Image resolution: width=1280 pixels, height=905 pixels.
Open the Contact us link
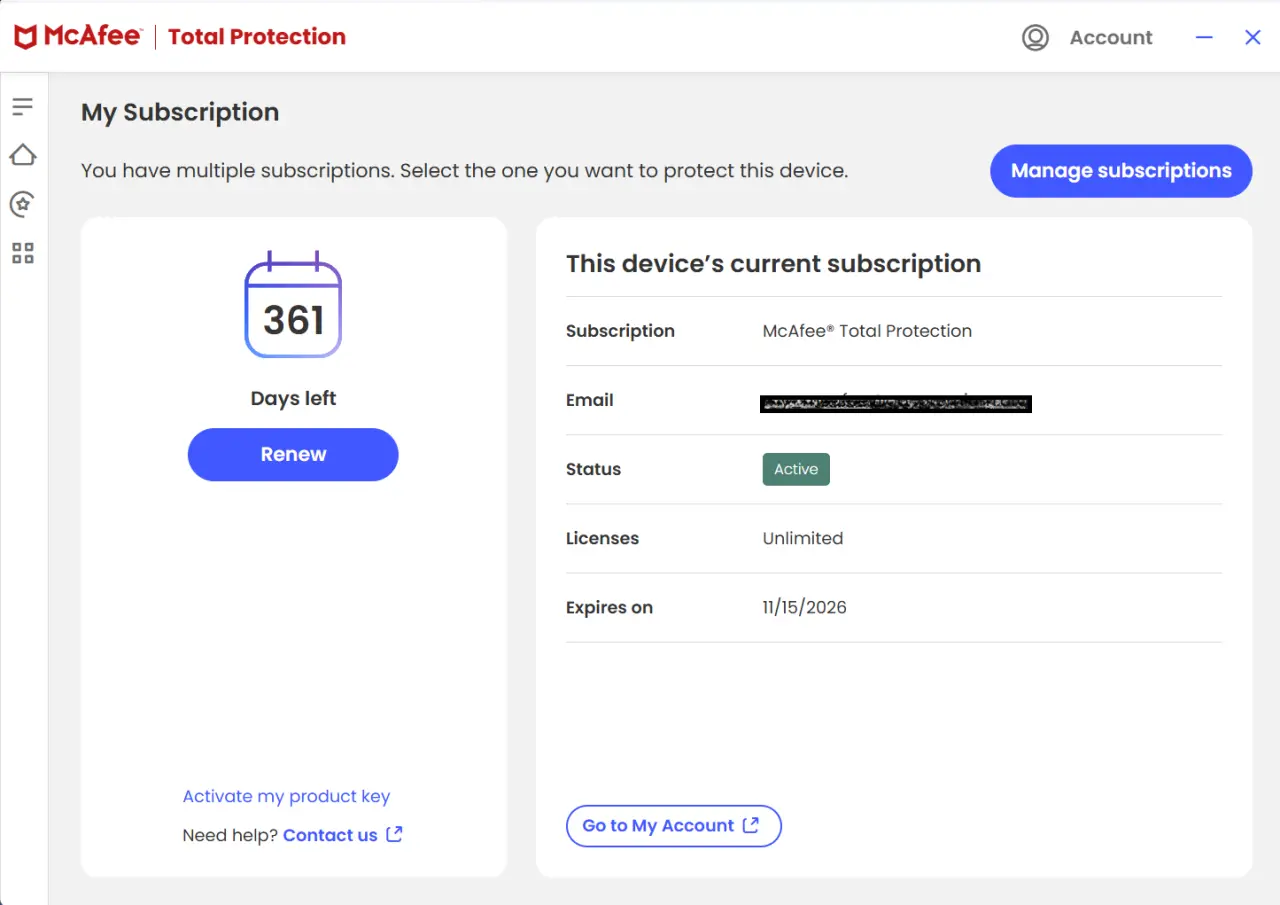[330, 835]
